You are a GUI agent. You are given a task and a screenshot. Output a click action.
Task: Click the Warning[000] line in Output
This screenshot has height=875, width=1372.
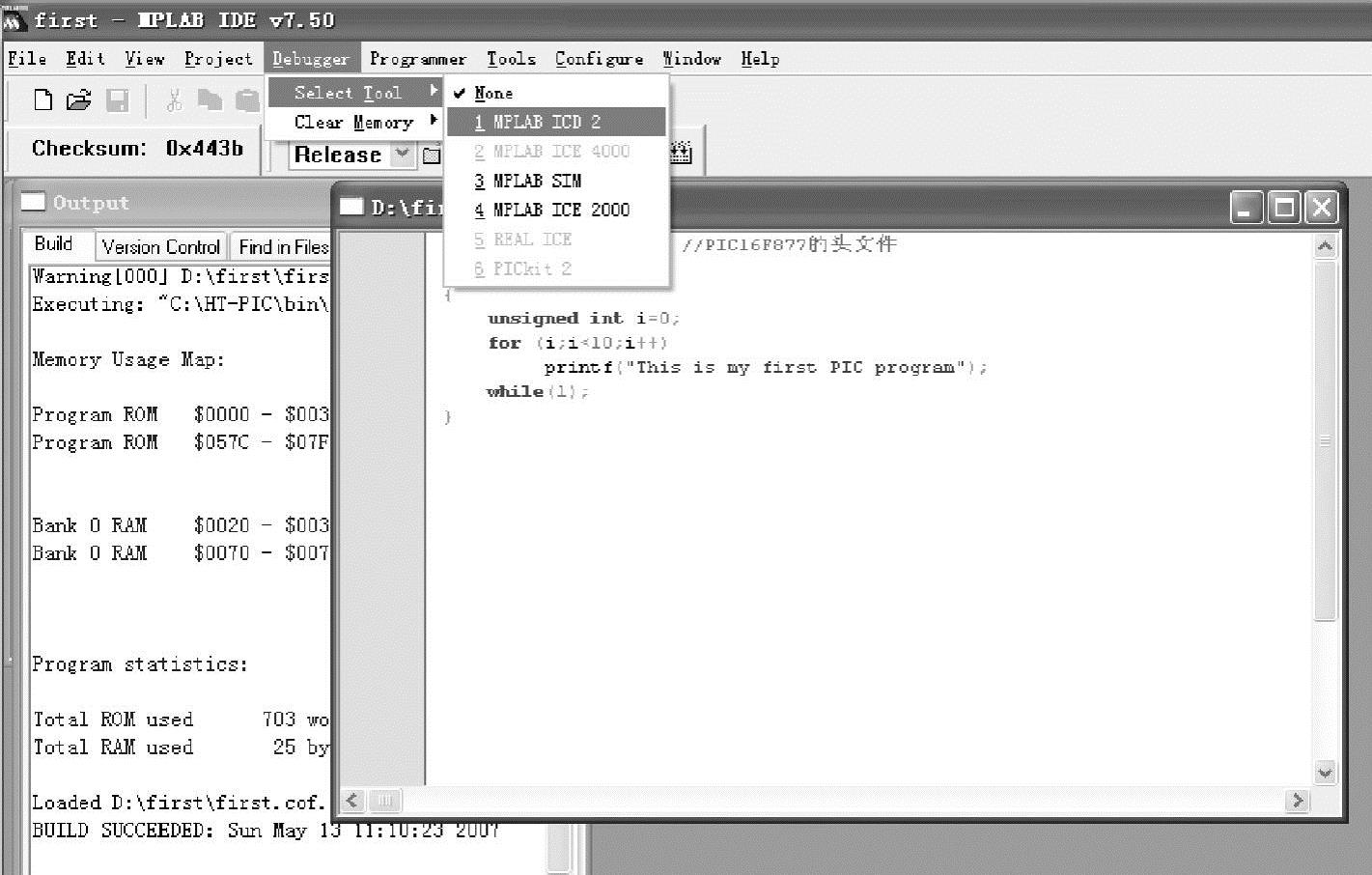pyautogui.click(x=181, y=276)
